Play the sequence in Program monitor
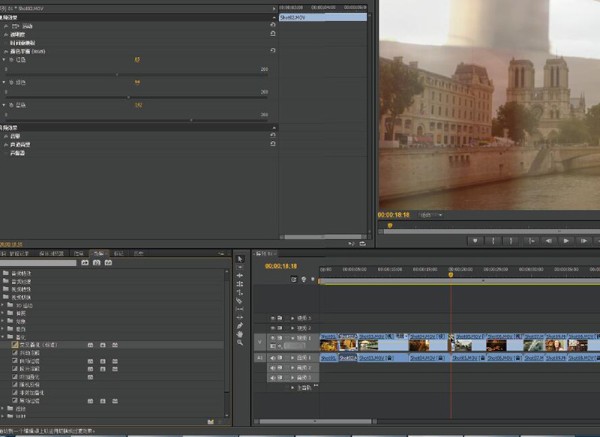Image resolution: width=600 pixels, height=437 pixels. point(566,241)
